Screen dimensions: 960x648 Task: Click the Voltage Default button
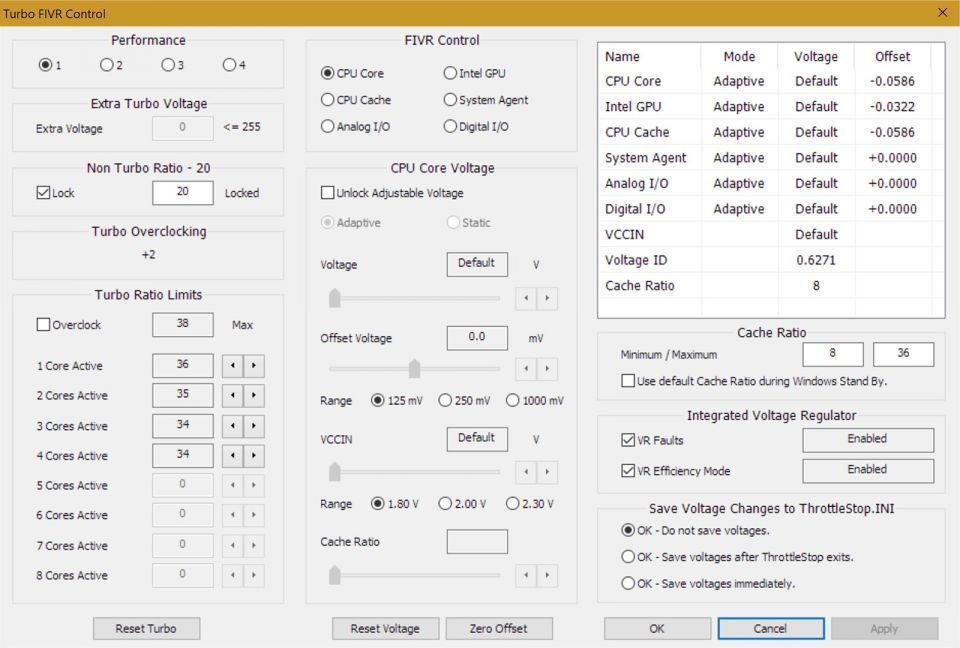476,264
